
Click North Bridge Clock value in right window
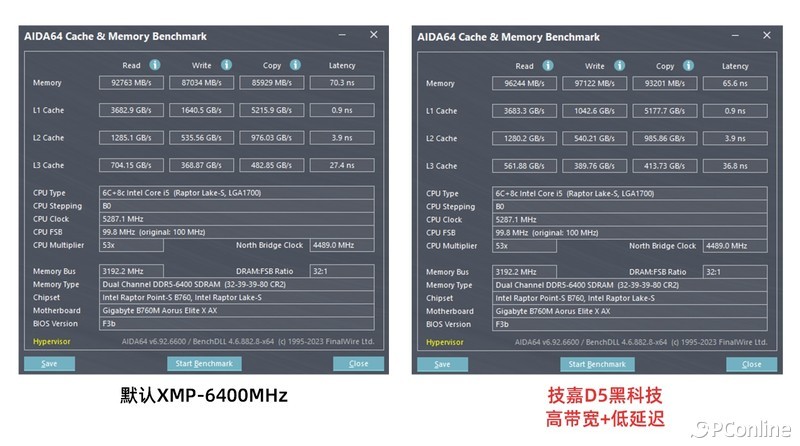(x=735, y=245)
